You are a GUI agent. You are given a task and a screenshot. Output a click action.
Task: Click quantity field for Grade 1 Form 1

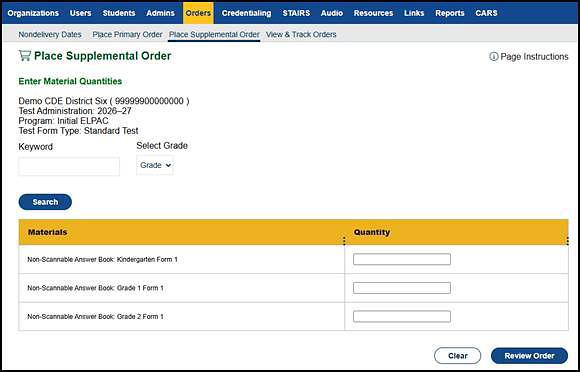pos(402,288)
